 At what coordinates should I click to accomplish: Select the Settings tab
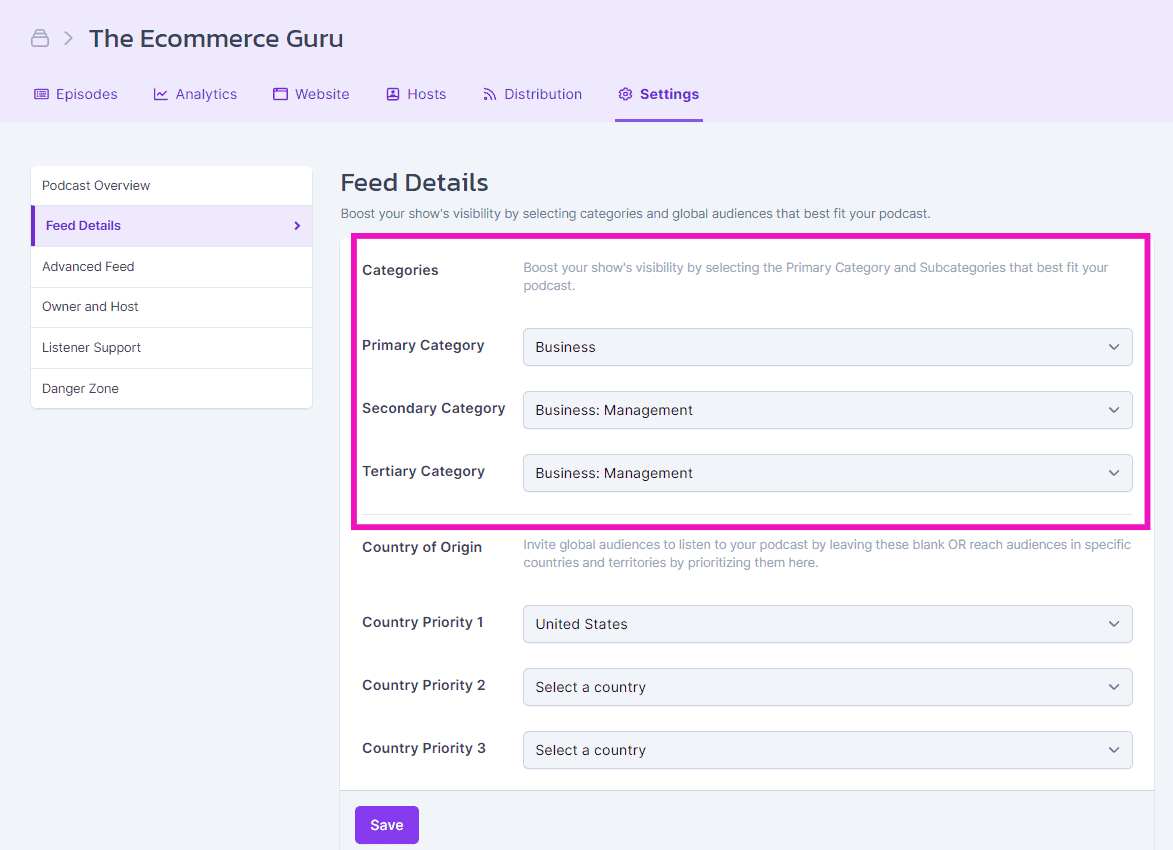click(x=659, y=94)
